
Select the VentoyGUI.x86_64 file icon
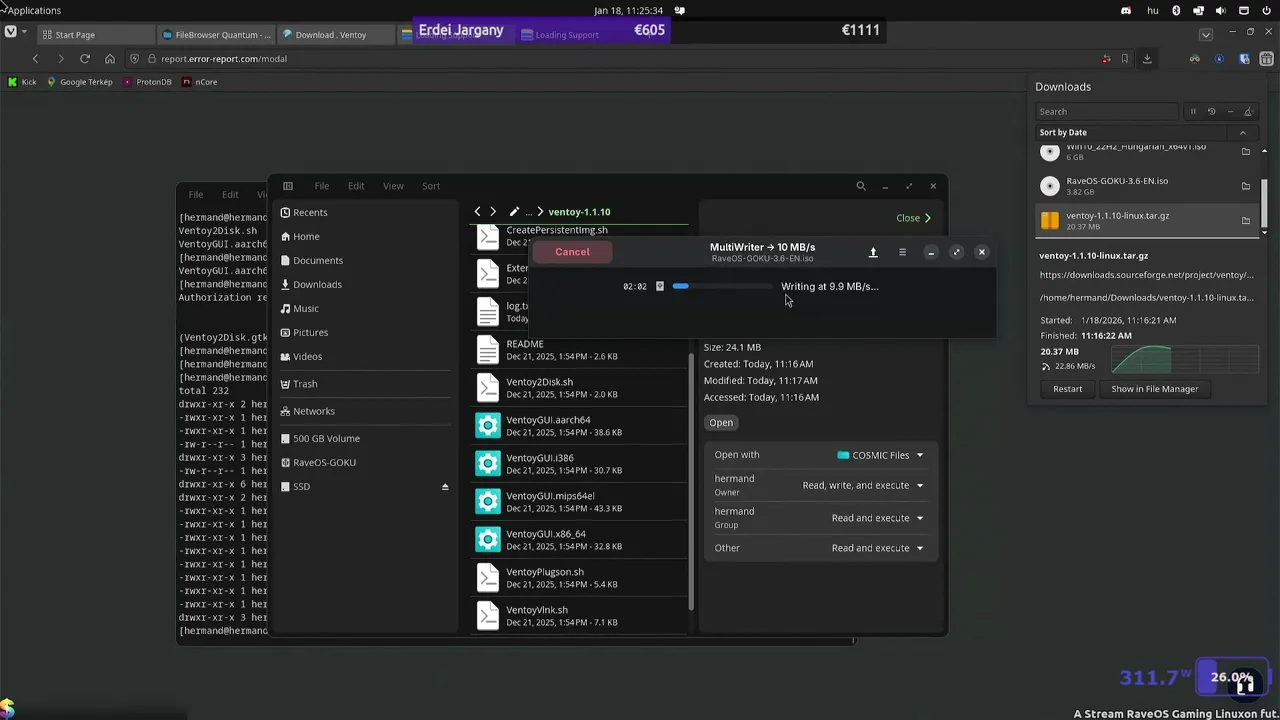487,539
